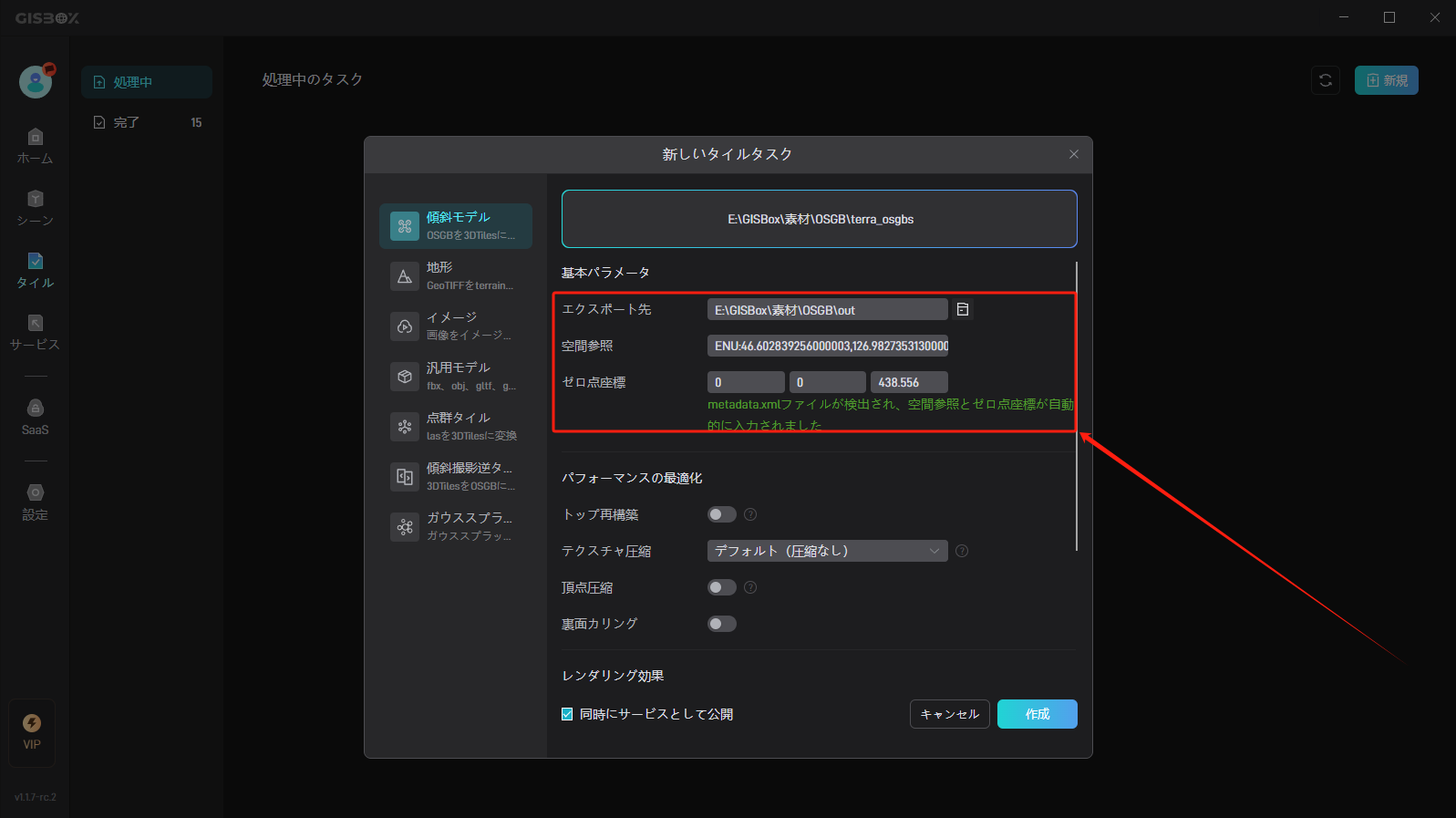Click the エクスポート先 path field
The width and height of the screenshot is (1456, 818).
tap(828, 309)
